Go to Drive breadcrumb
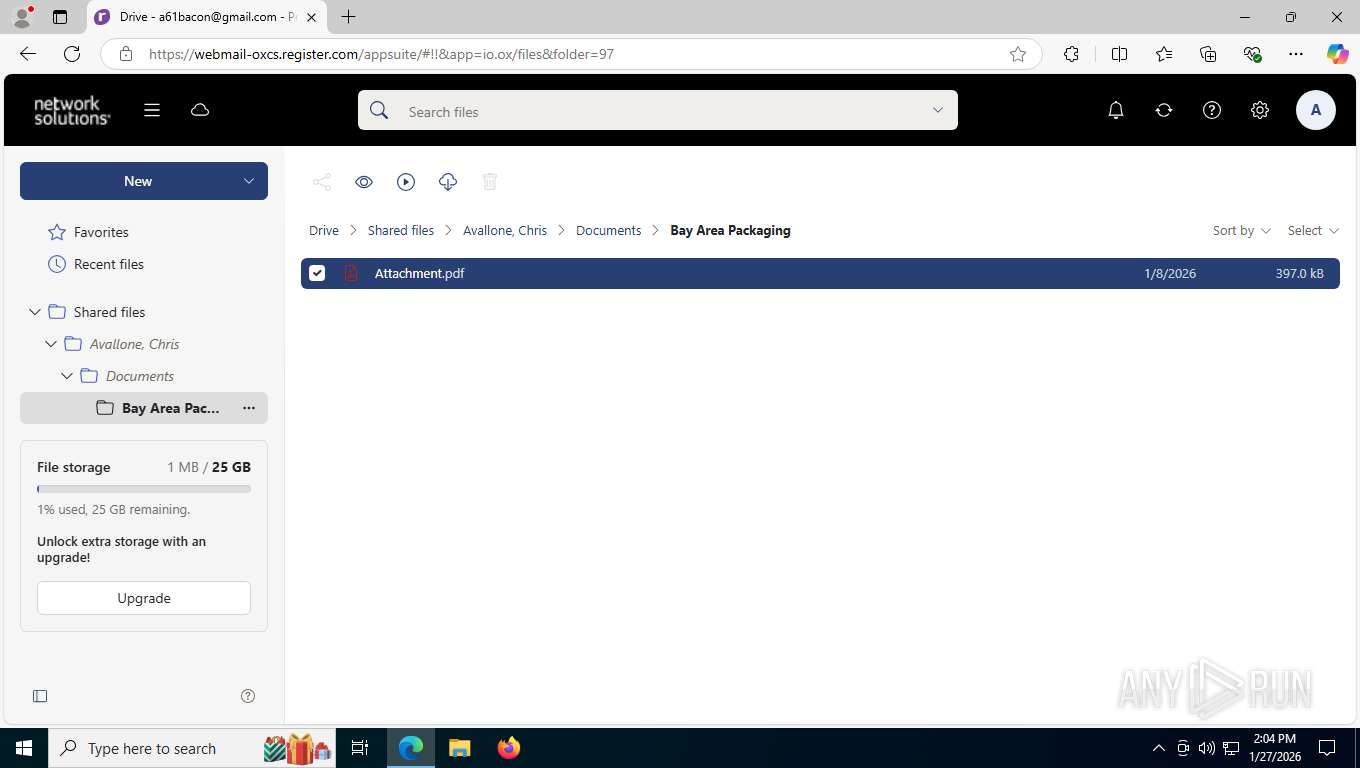Viewport: 1360px width, 768px height. click(324, 230)
